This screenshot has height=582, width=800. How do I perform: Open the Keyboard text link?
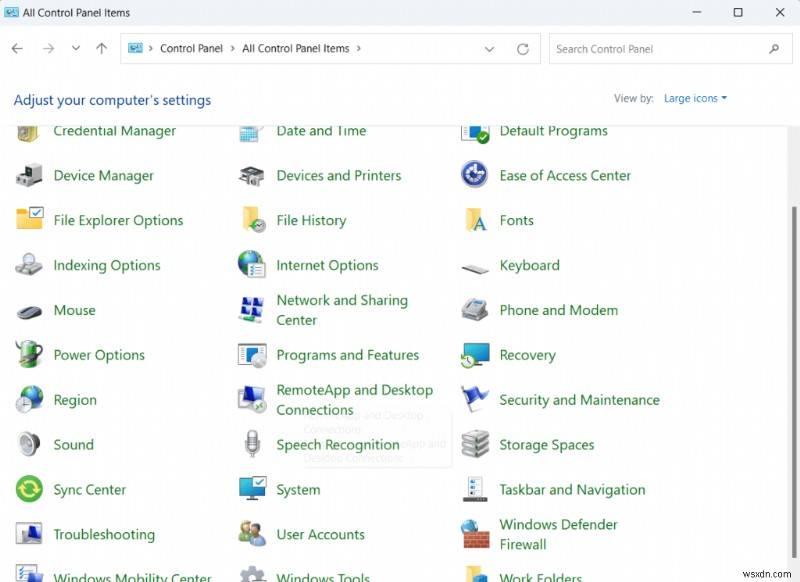(530, 265)
